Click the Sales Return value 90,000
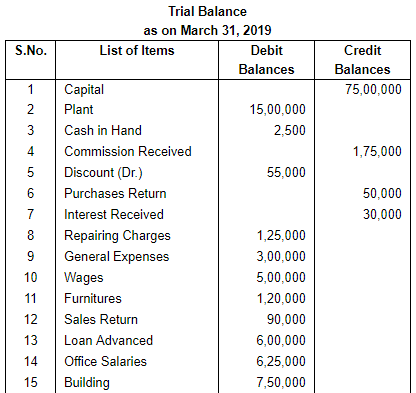416x393 pixels. (286, 320)
